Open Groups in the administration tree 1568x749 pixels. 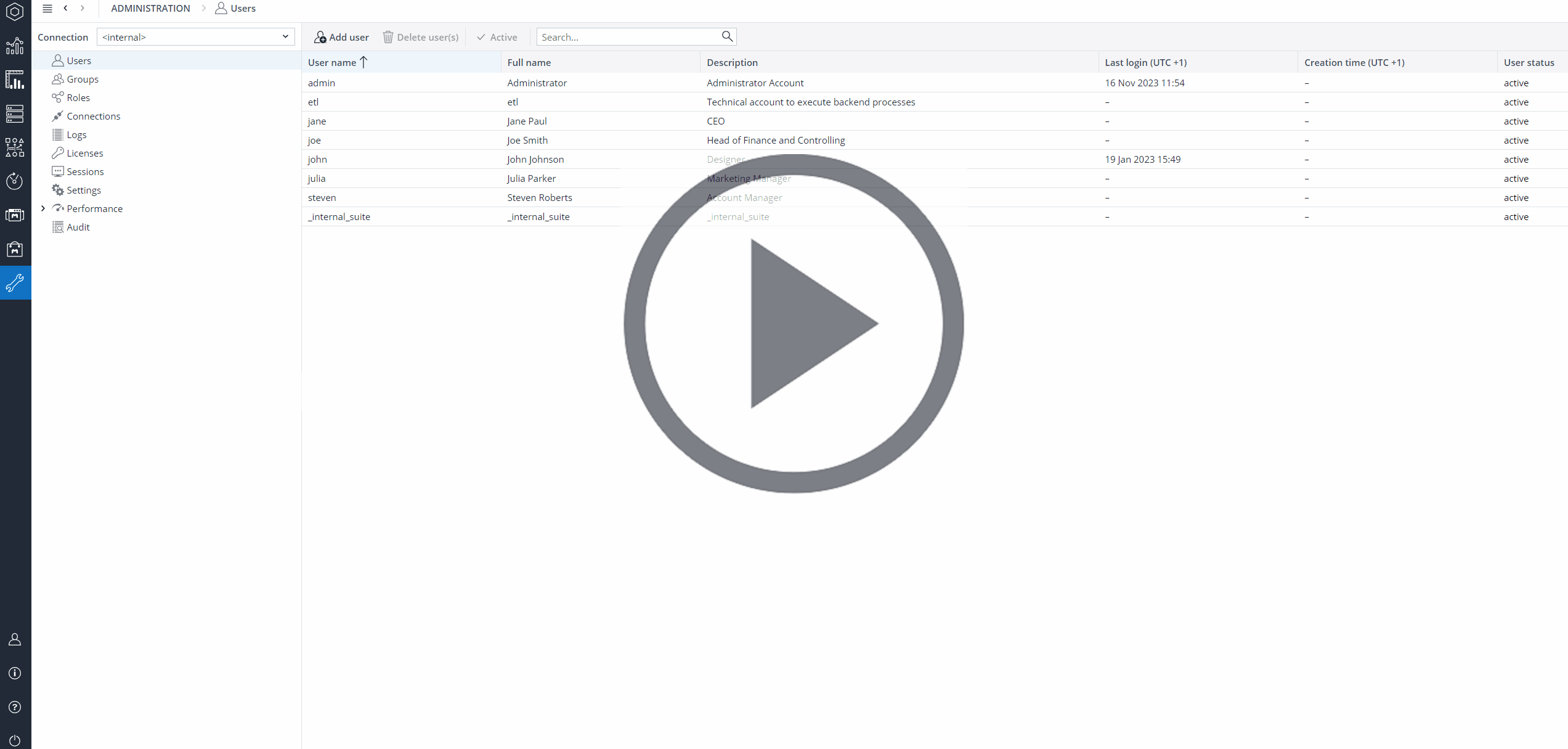click(x=83, y=79)
